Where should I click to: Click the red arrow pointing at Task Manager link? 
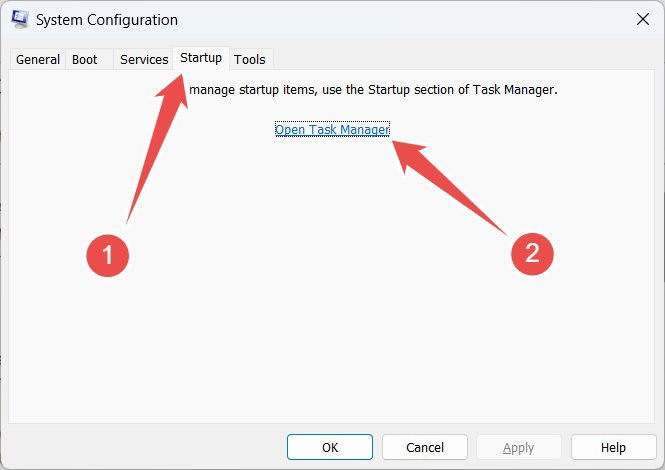450,188
